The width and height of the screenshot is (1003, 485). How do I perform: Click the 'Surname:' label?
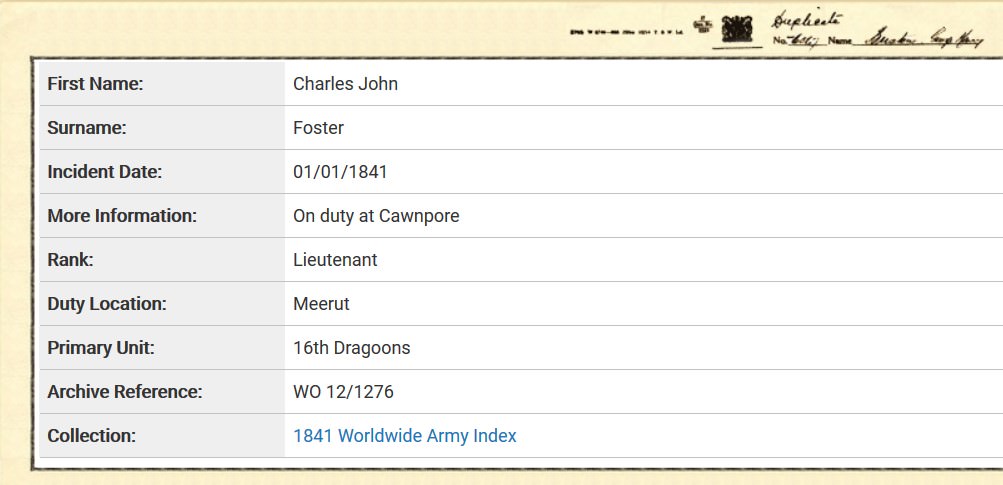[87, 128]
